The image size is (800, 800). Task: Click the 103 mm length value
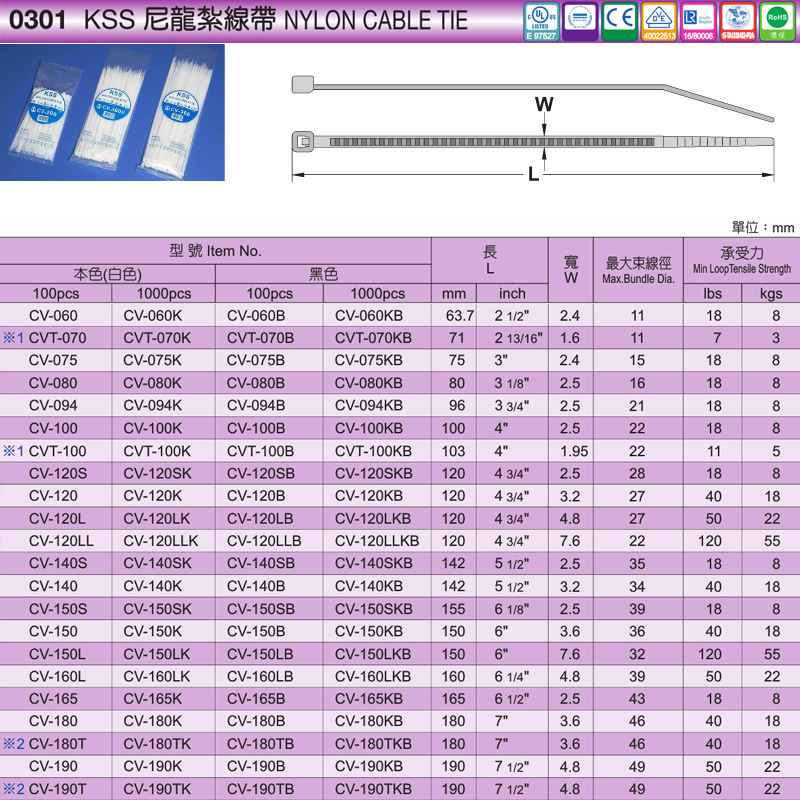453,451
